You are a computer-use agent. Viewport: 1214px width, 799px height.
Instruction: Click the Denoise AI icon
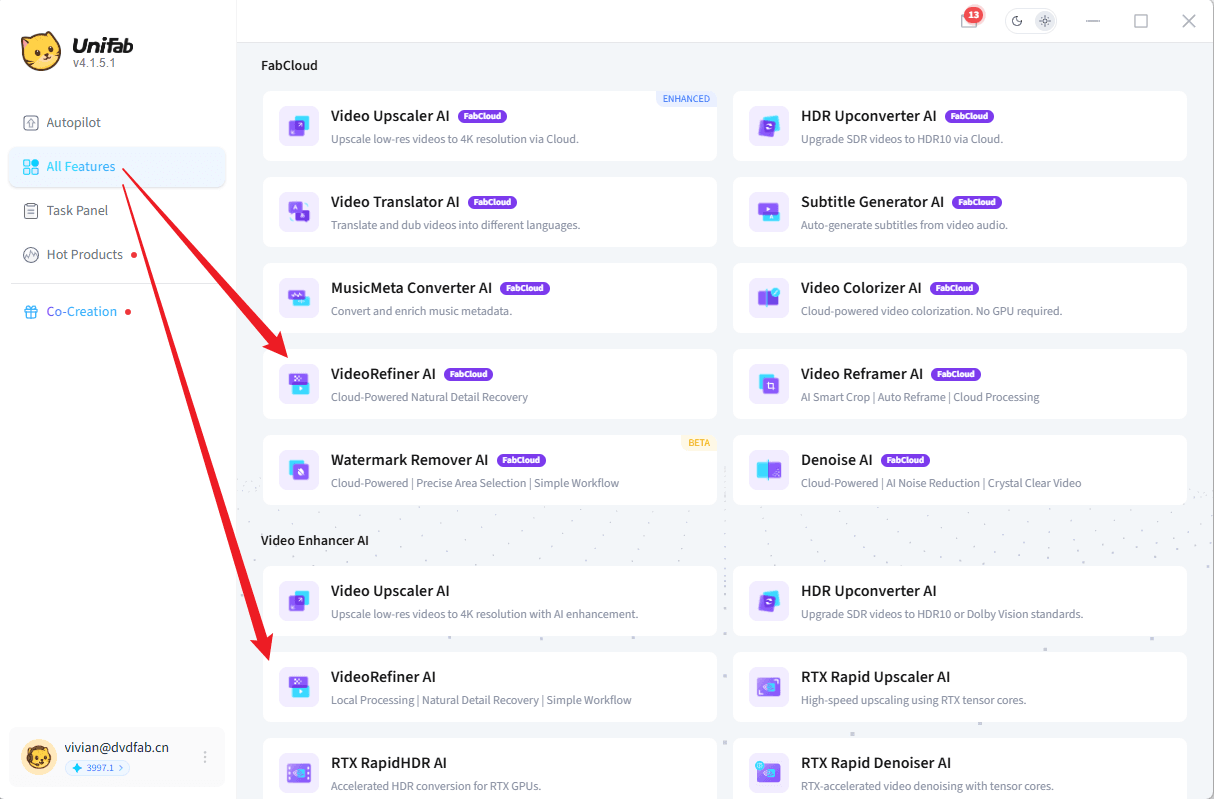769,470
